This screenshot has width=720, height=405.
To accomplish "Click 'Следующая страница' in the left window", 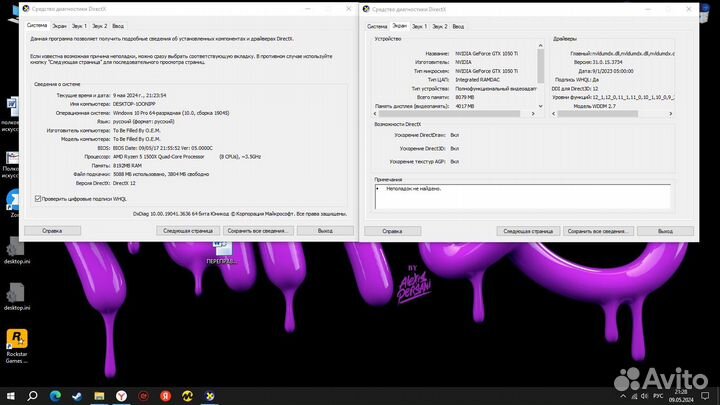I will point(188,231).
